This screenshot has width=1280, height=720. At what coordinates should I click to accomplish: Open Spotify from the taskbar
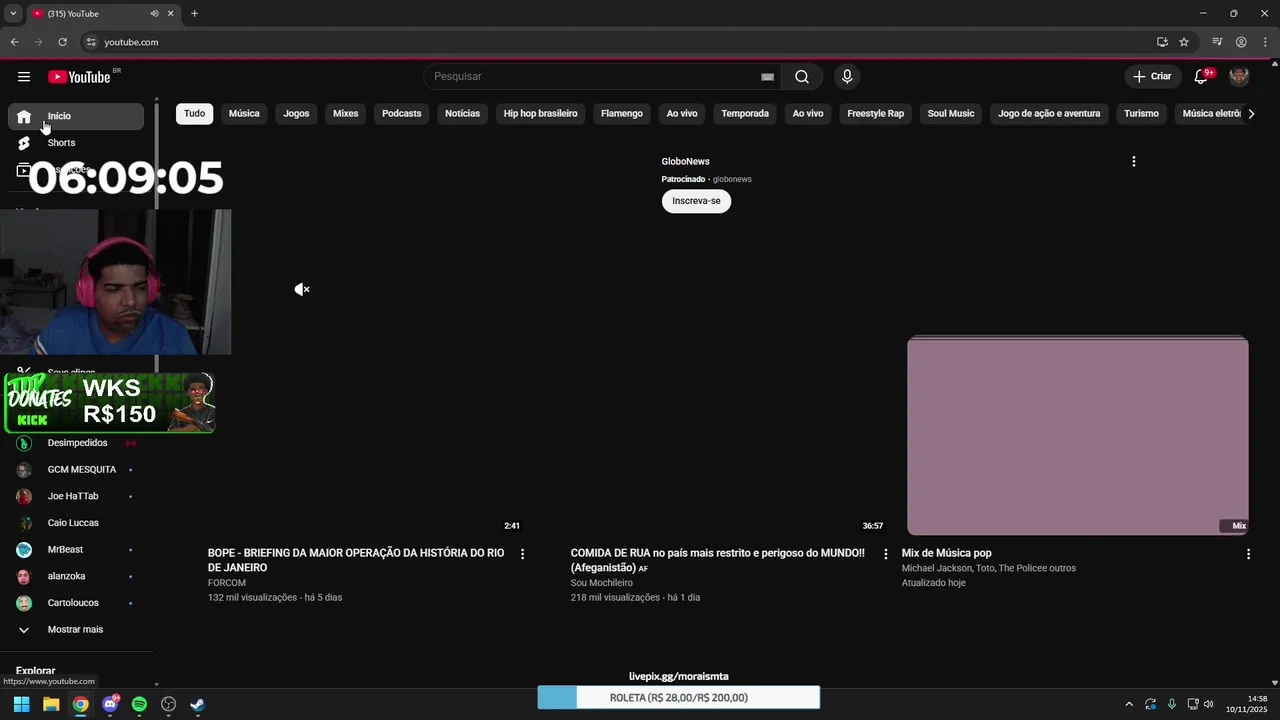tap(139, 704)
